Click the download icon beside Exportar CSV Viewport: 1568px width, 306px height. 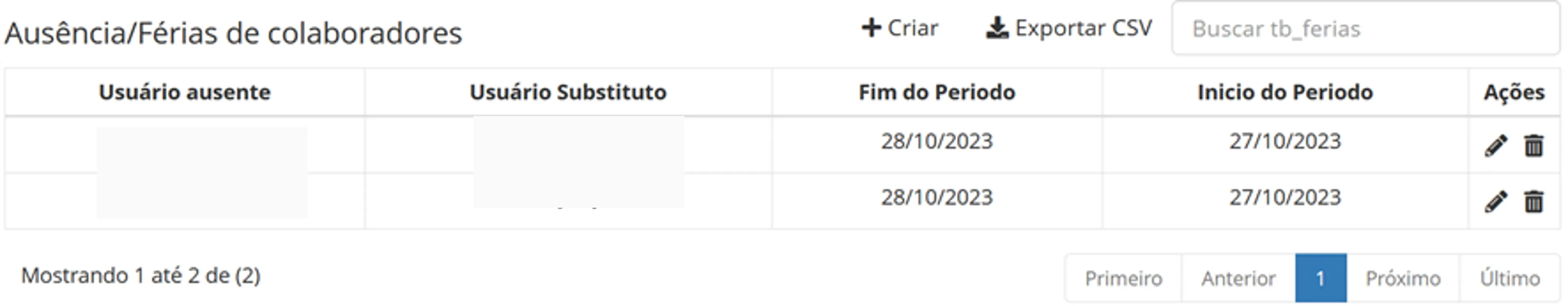(x=996, y=29)
